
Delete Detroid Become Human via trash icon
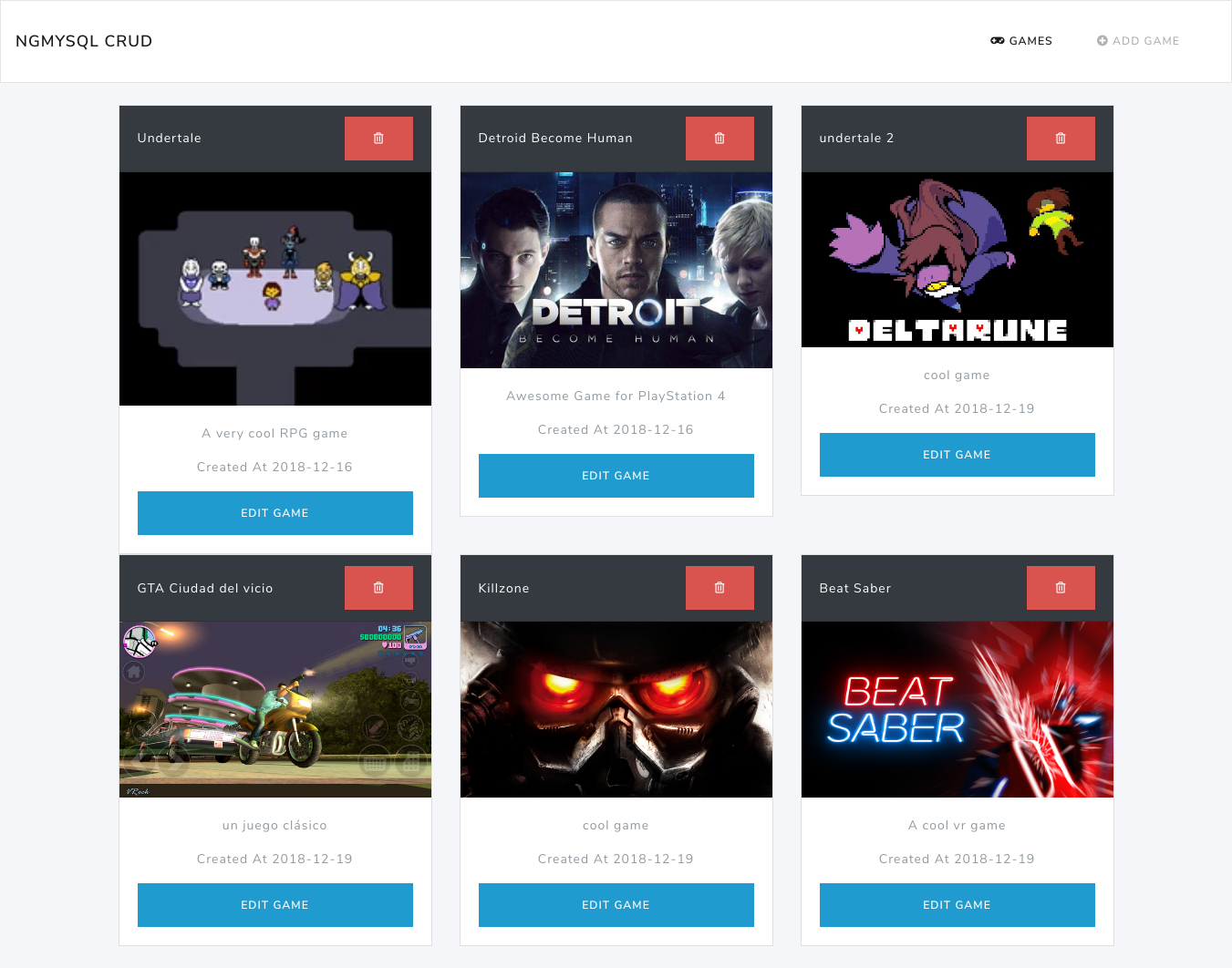[720, 139]
